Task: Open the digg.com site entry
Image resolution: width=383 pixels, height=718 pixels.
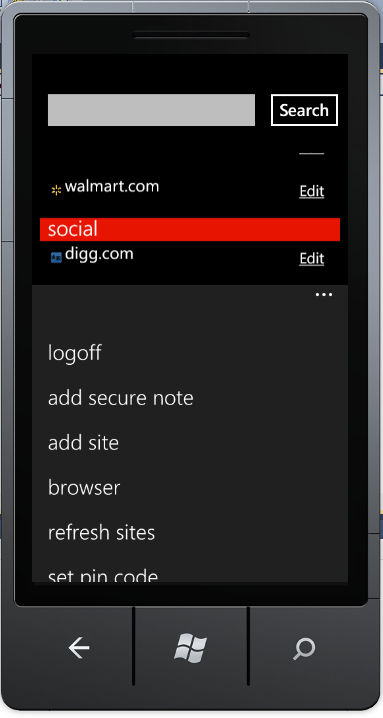Action: point(99,254)
